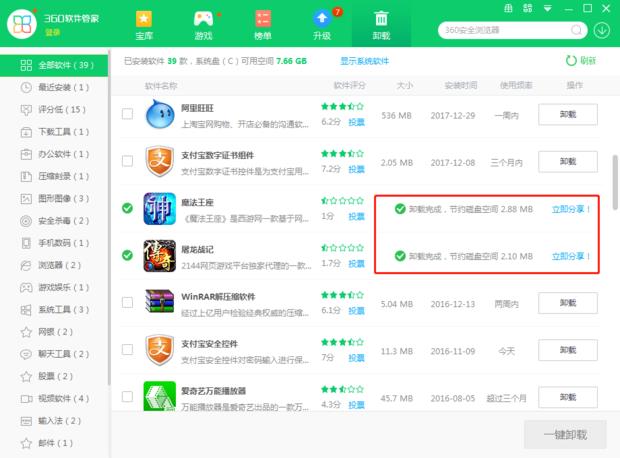Check the WinRAR解压缩软件 checkbox
620x458 pixels.
pos(127,303)
